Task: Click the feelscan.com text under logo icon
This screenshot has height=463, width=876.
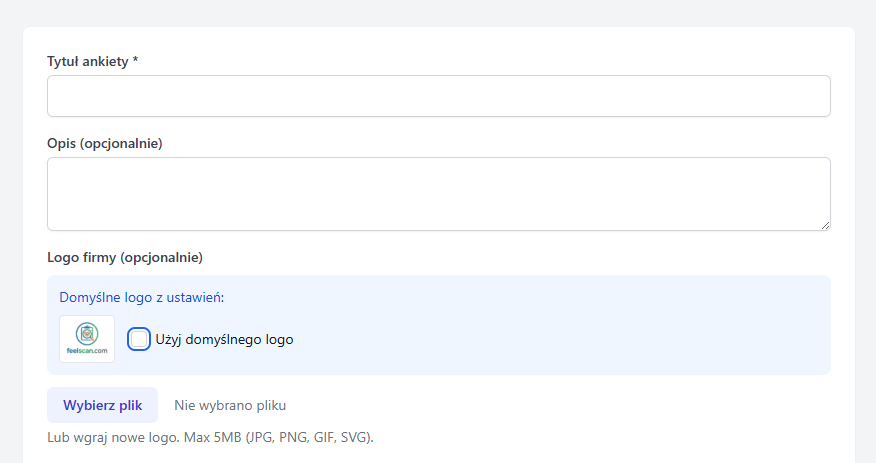Action: pos(87,350)
